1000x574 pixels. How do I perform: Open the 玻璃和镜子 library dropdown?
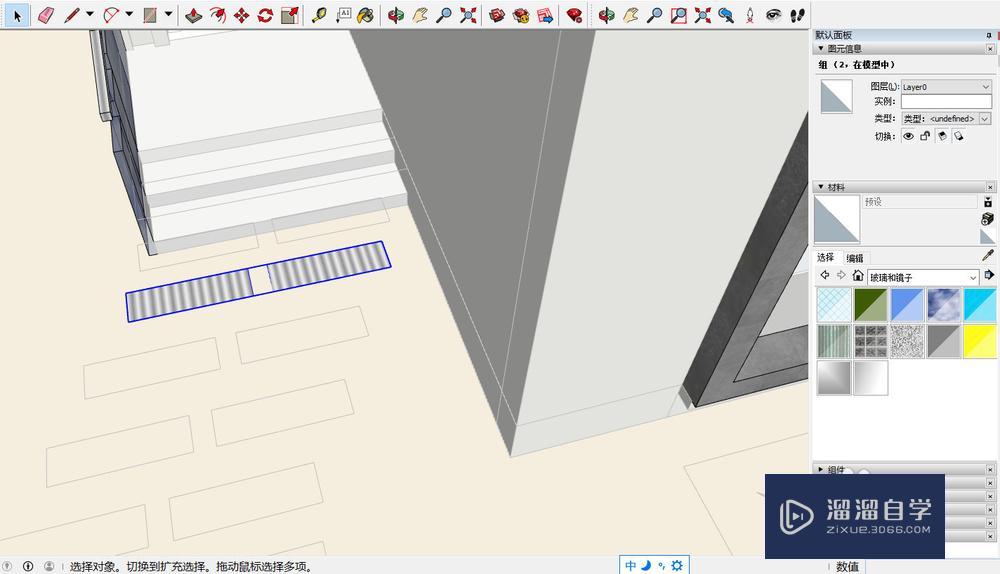point(923,277)
